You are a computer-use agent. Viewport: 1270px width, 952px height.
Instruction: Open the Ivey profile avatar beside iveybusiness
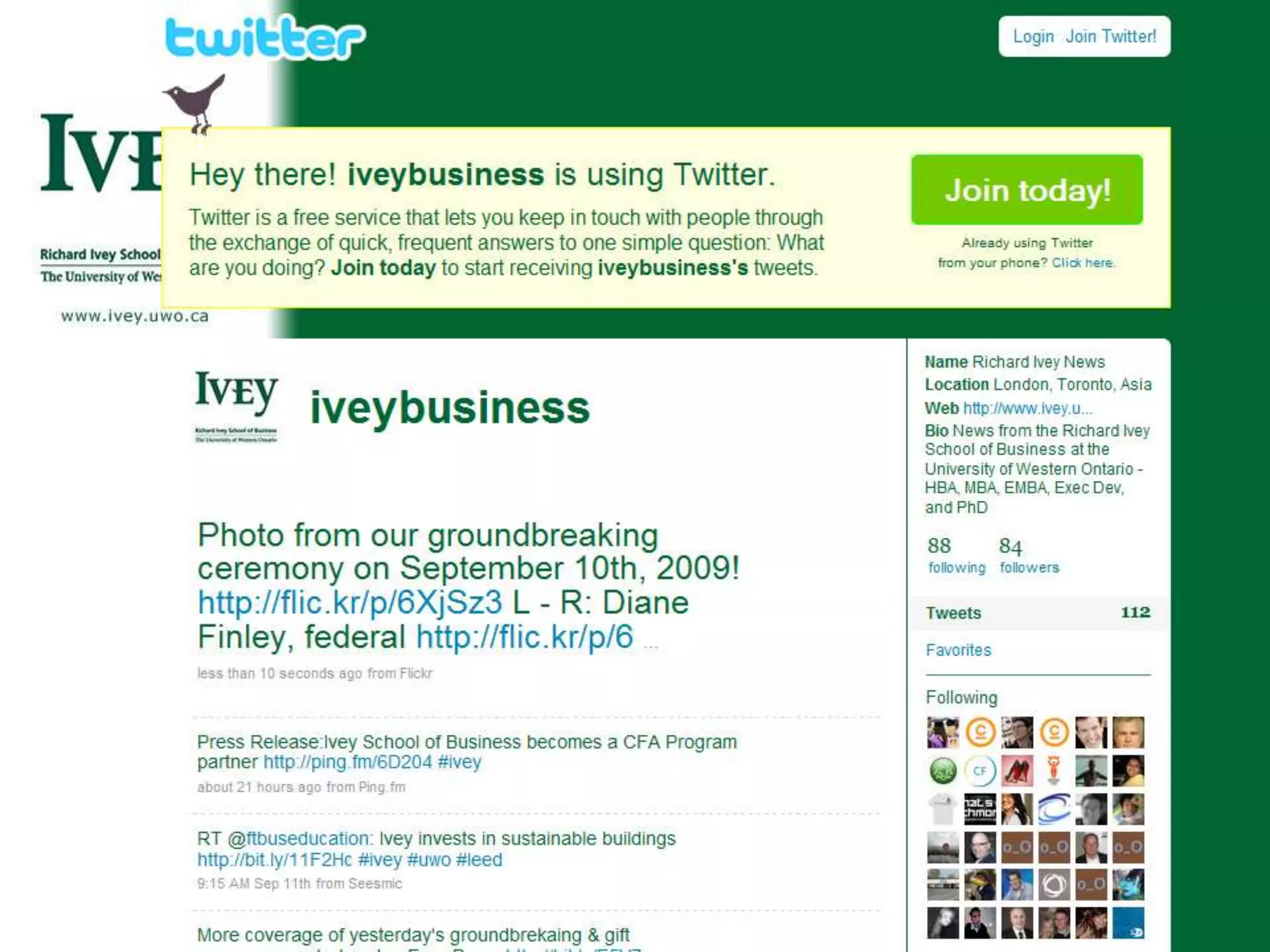(236, 407)
